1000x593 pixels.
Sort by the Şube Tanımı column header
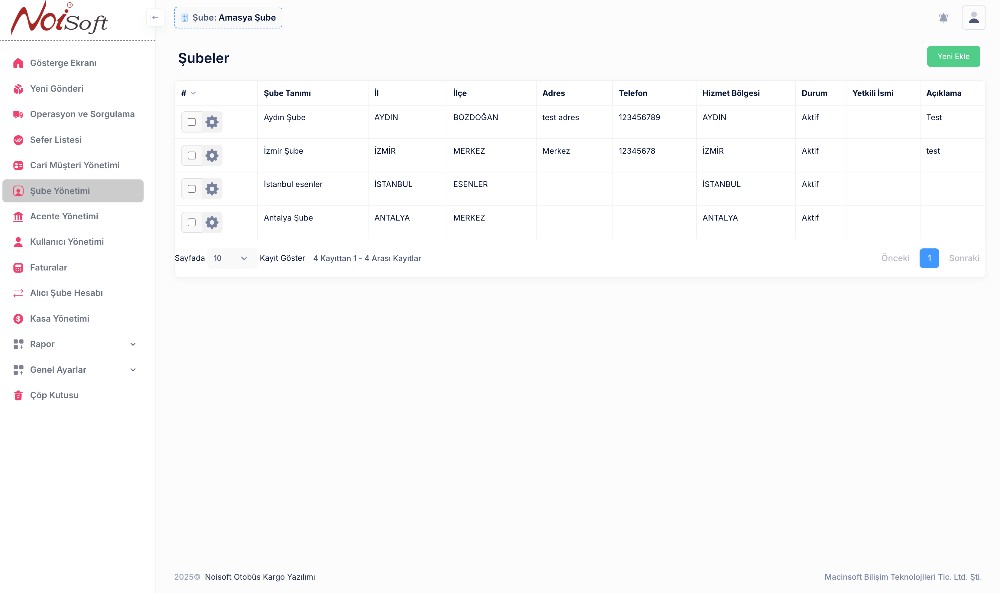(x=287, y=93)
